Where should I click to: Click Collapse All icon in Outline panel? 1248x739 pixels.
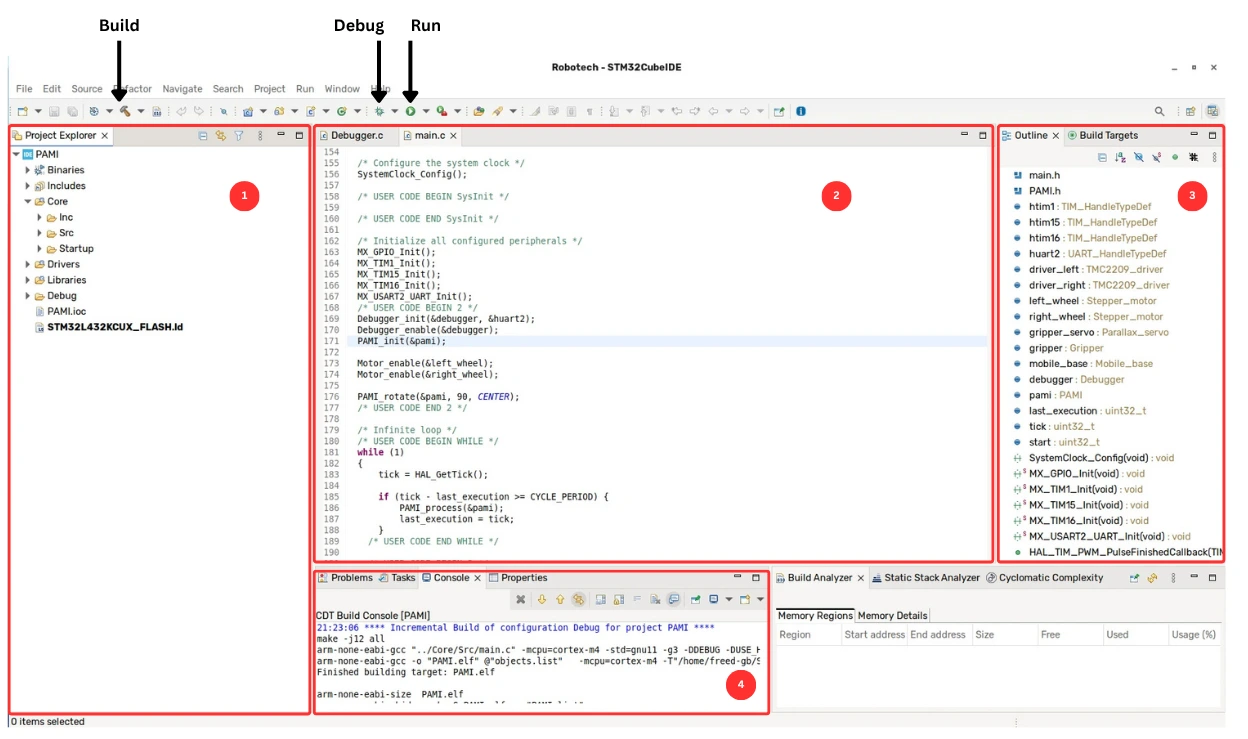point(1102,157)
